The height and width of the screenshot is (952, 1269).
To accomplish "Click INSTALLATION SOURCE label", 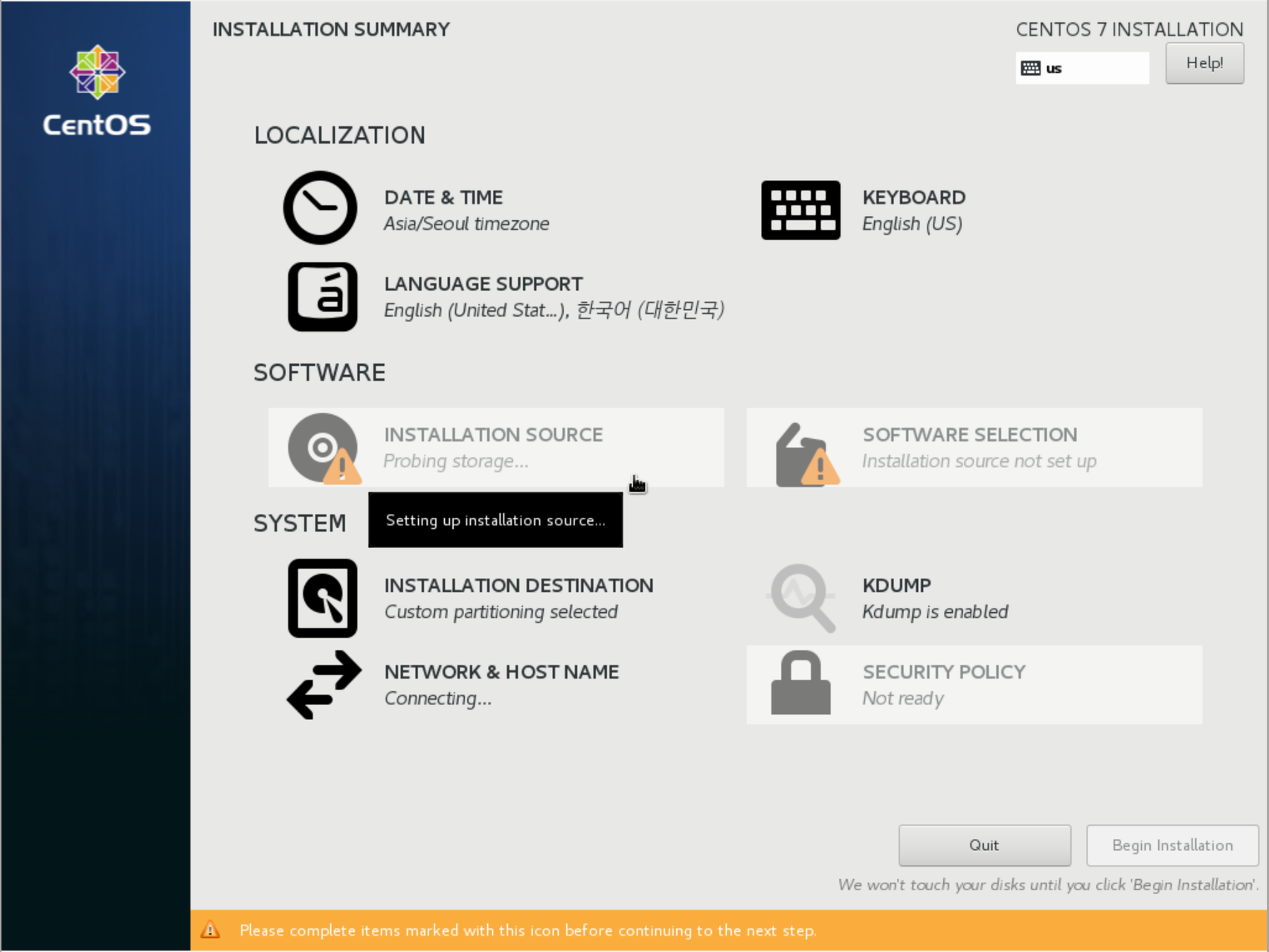I will click(493, 434).
